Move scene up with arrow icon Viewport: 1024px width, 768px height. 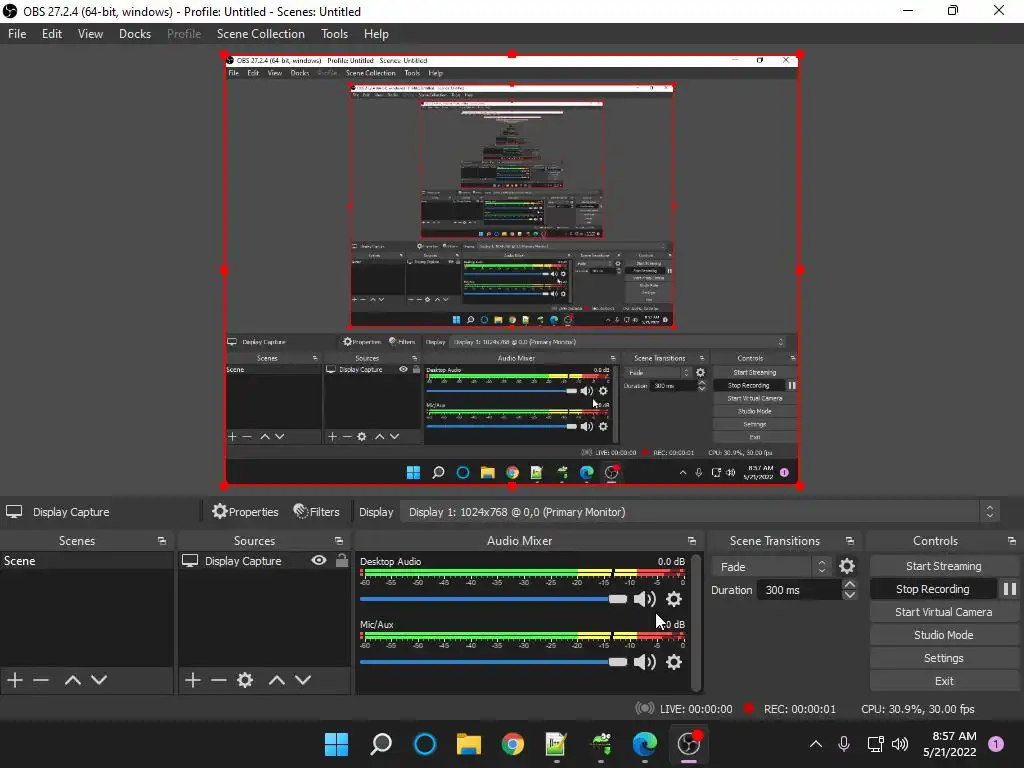72,680
